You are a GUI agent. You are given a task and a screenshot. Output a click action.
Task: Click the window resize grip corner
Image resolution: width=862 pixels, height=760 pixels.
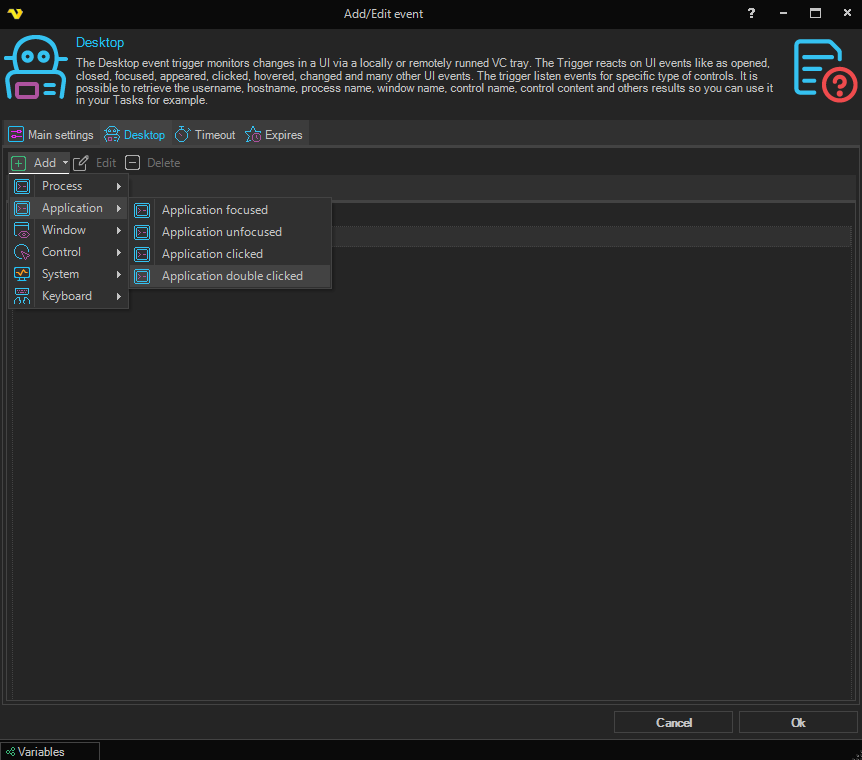coord(858,756)
